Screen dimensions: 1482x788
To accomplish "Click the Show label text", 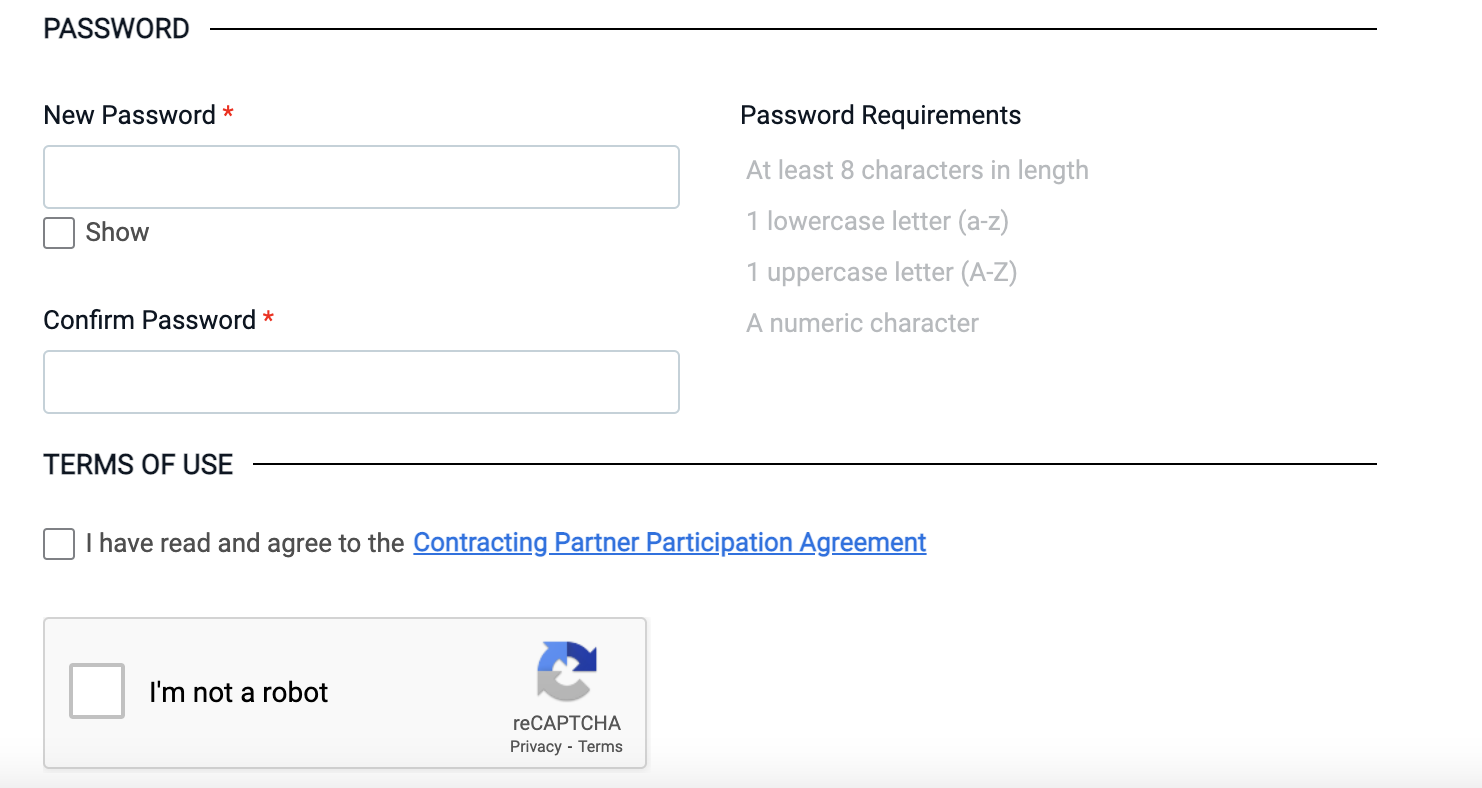I will click(117, 232).
